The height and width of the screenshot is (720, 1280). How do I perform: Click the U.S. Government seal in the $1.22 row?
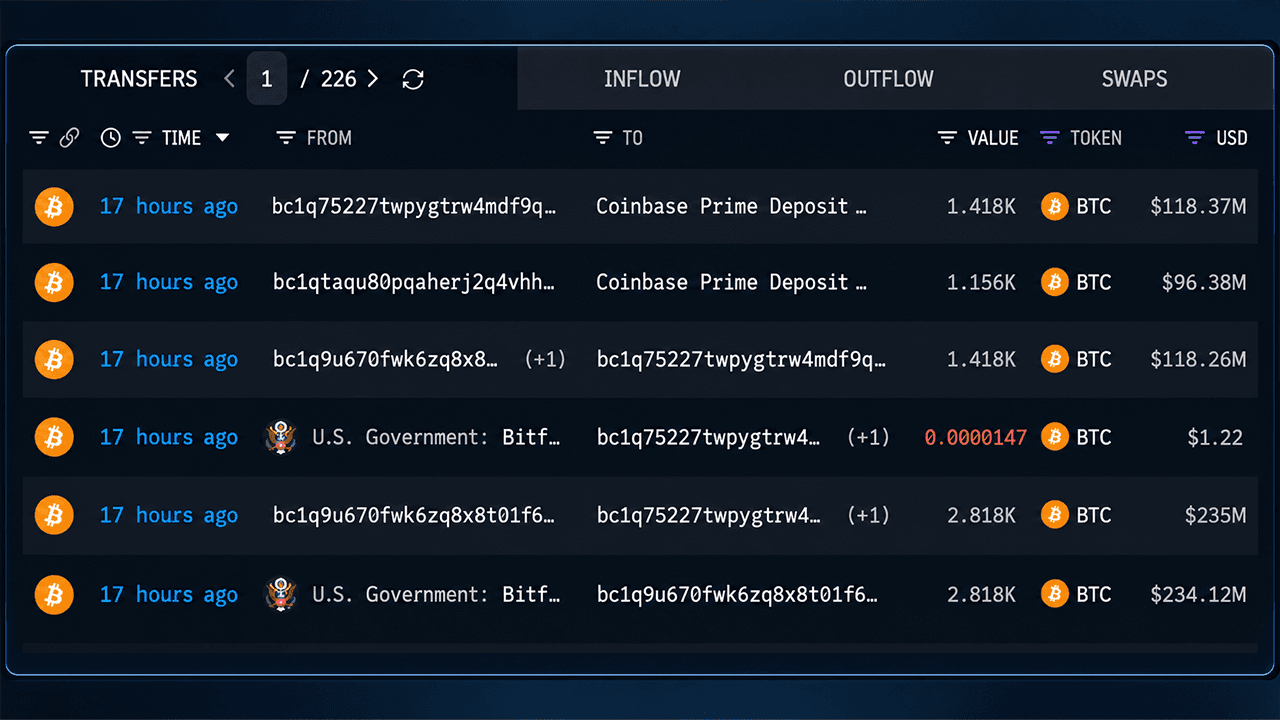(x=281, y=437)
